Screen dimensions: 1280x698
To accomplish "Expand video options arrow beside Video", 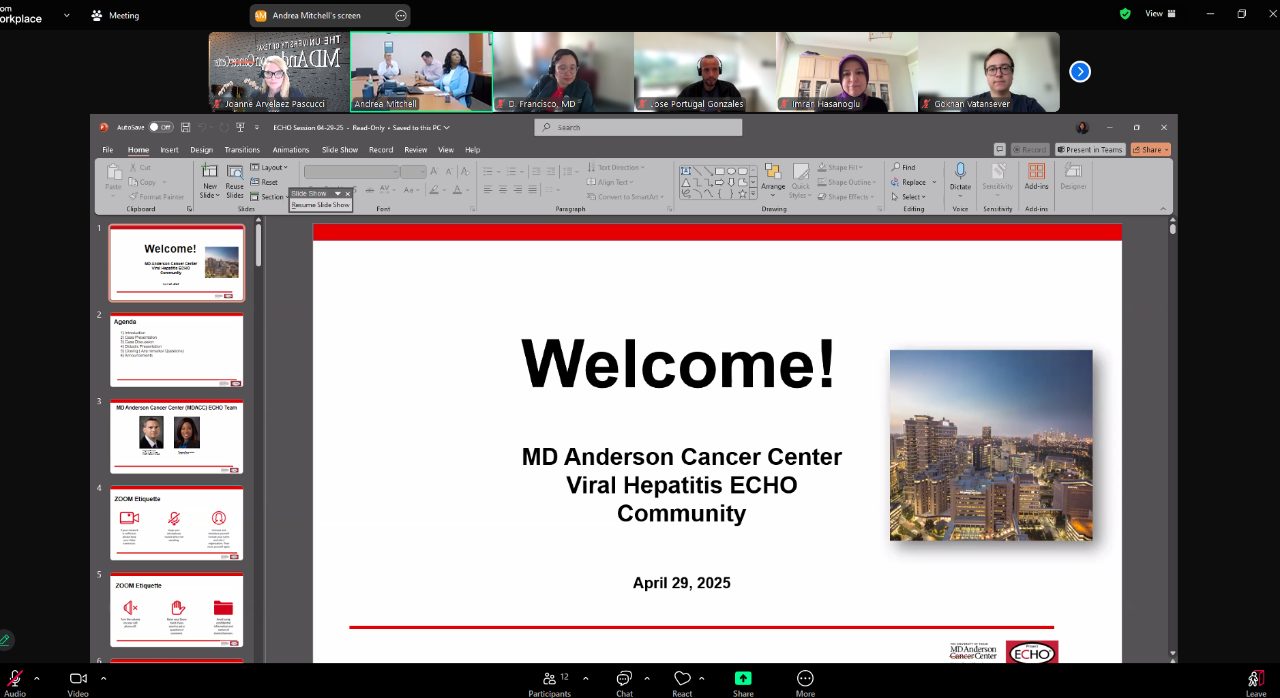I will point(103,678).
